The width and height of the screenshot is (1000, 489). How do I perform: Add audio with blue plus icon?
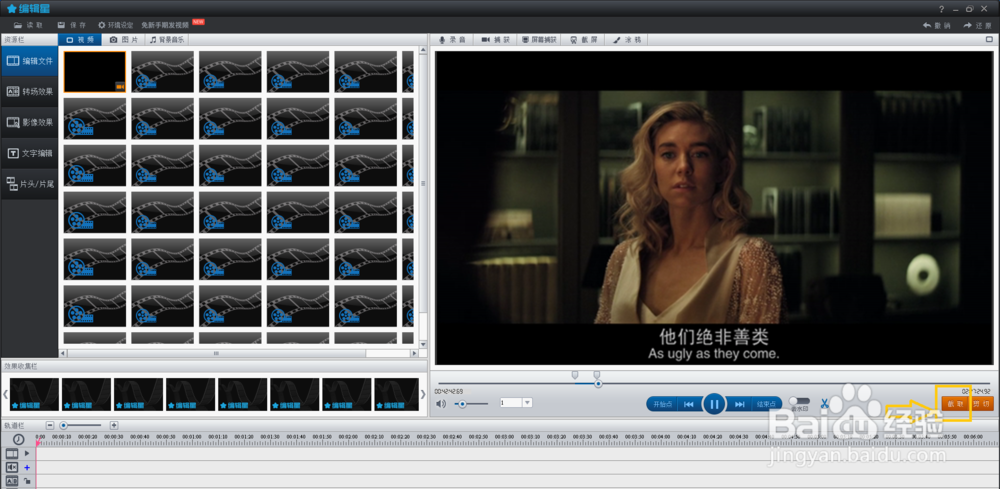pos(27,467)
